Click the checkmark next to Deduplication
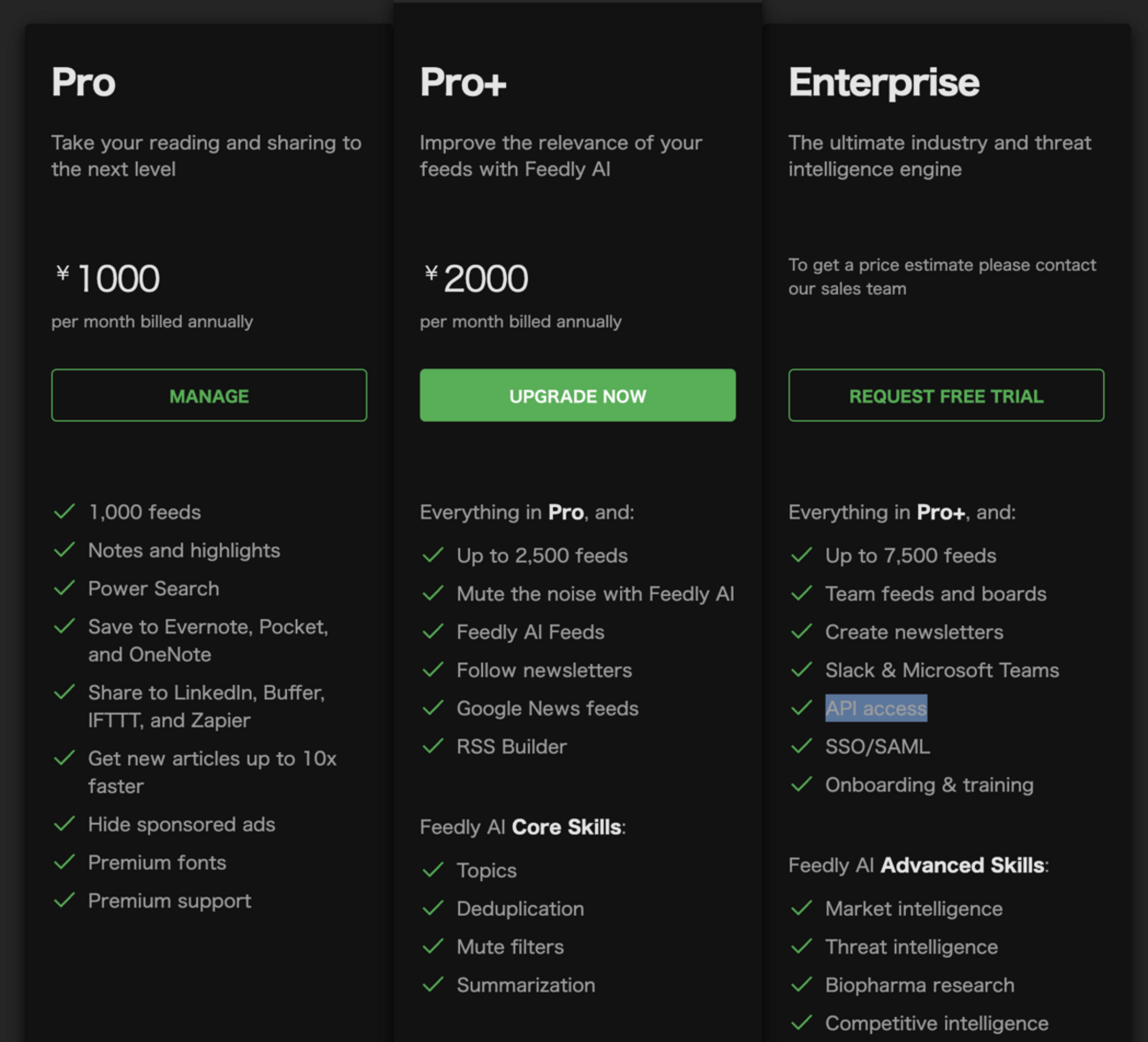 pyautogui.click(x=433, y=909)
